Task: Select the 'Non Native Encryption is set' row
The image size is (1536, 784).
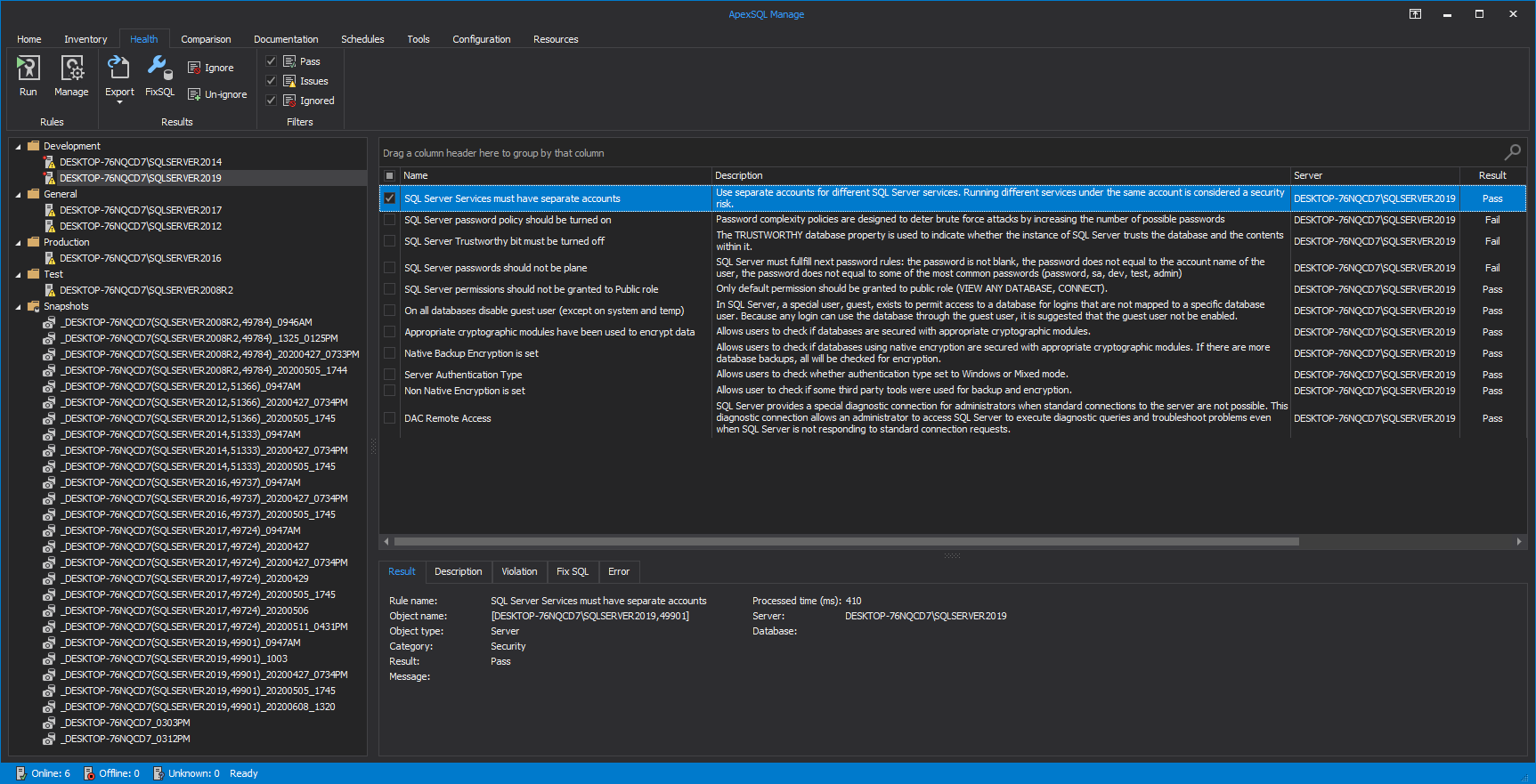Action: (953, 391)
